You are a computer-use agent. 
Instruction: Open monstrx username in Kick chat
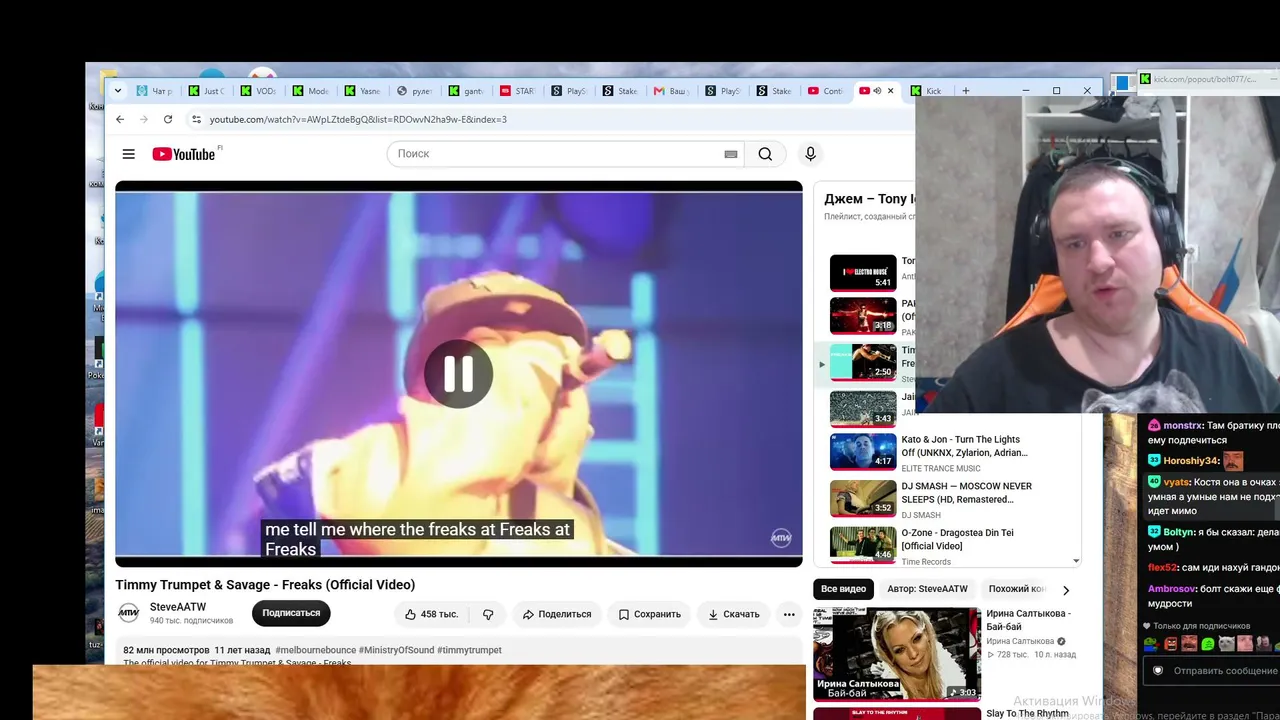pos(1182,425)
